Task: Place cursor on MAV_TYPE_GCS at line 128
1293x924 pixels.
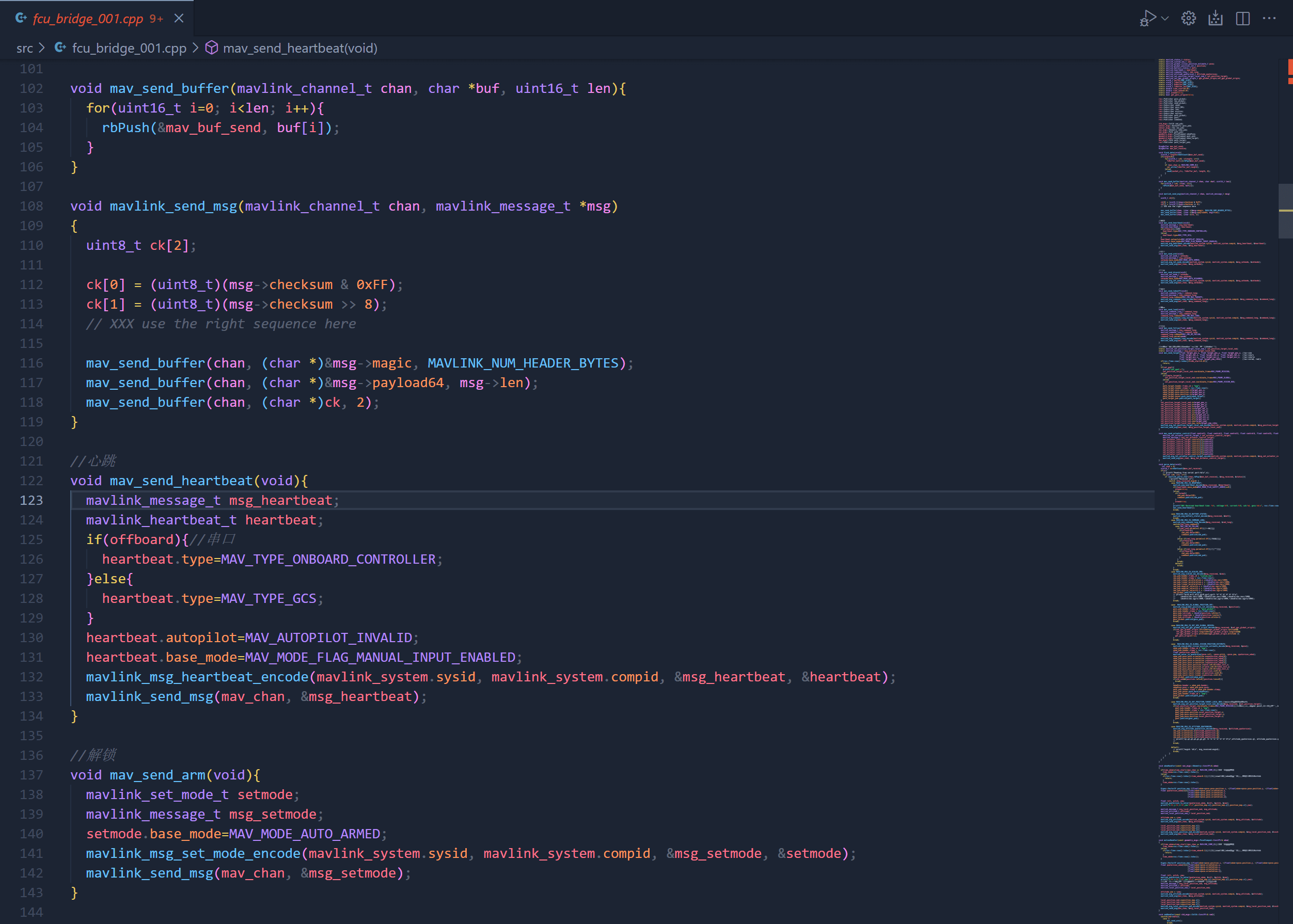Action: (x=269, y=598)
